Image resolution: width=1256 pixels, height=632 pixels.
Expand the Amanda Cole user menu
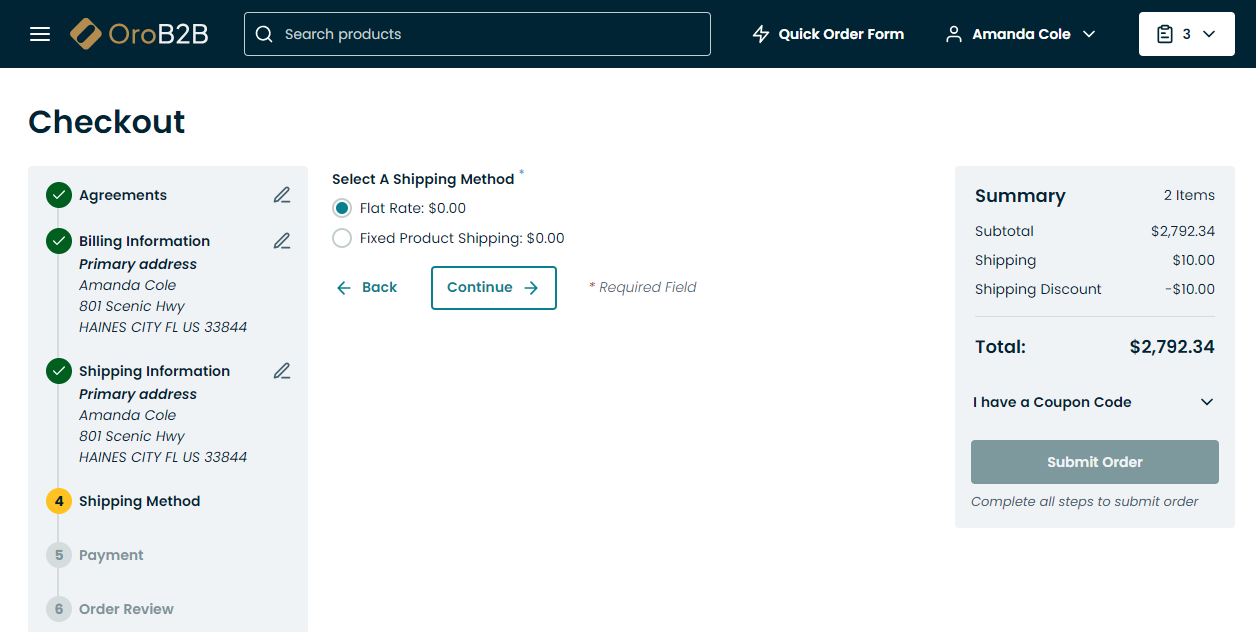[1021, 34]
